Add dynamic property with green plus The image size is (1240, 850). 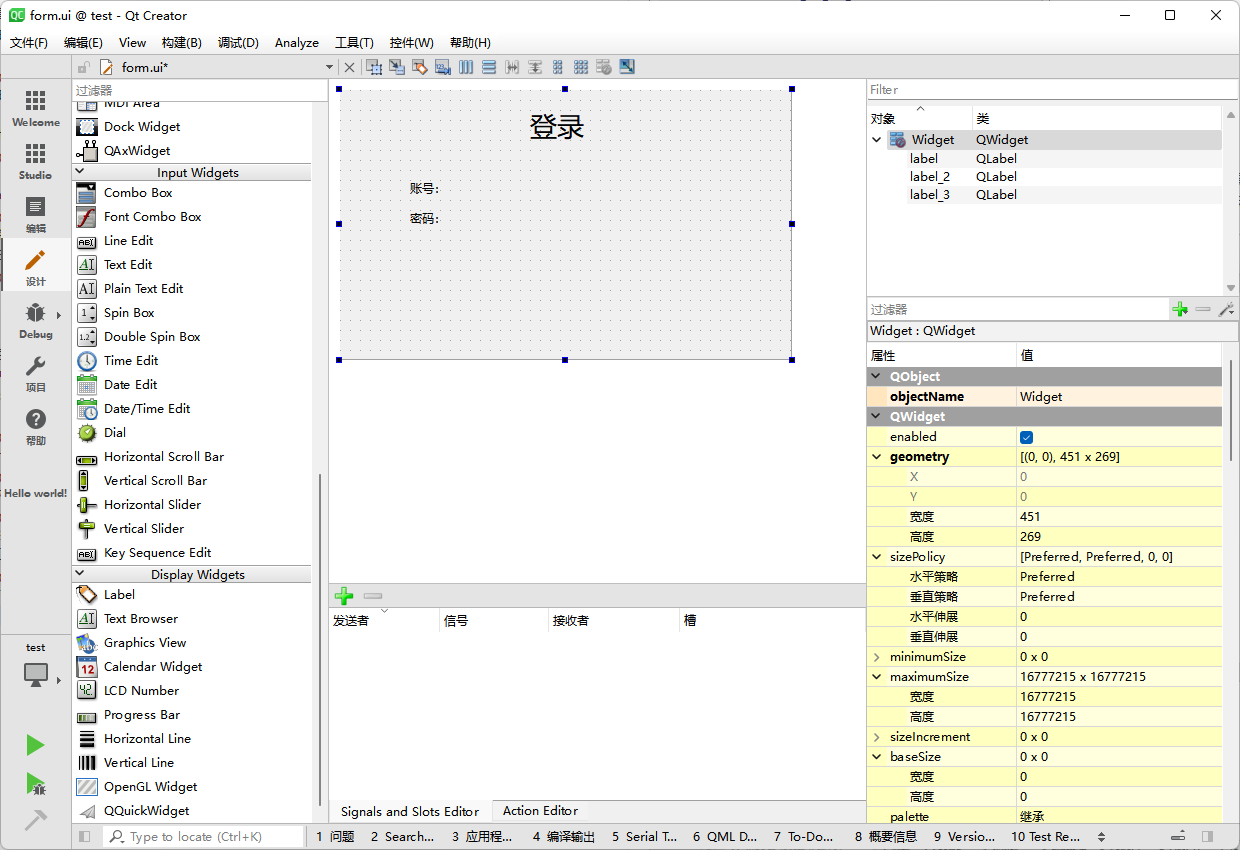(1180, 310)
